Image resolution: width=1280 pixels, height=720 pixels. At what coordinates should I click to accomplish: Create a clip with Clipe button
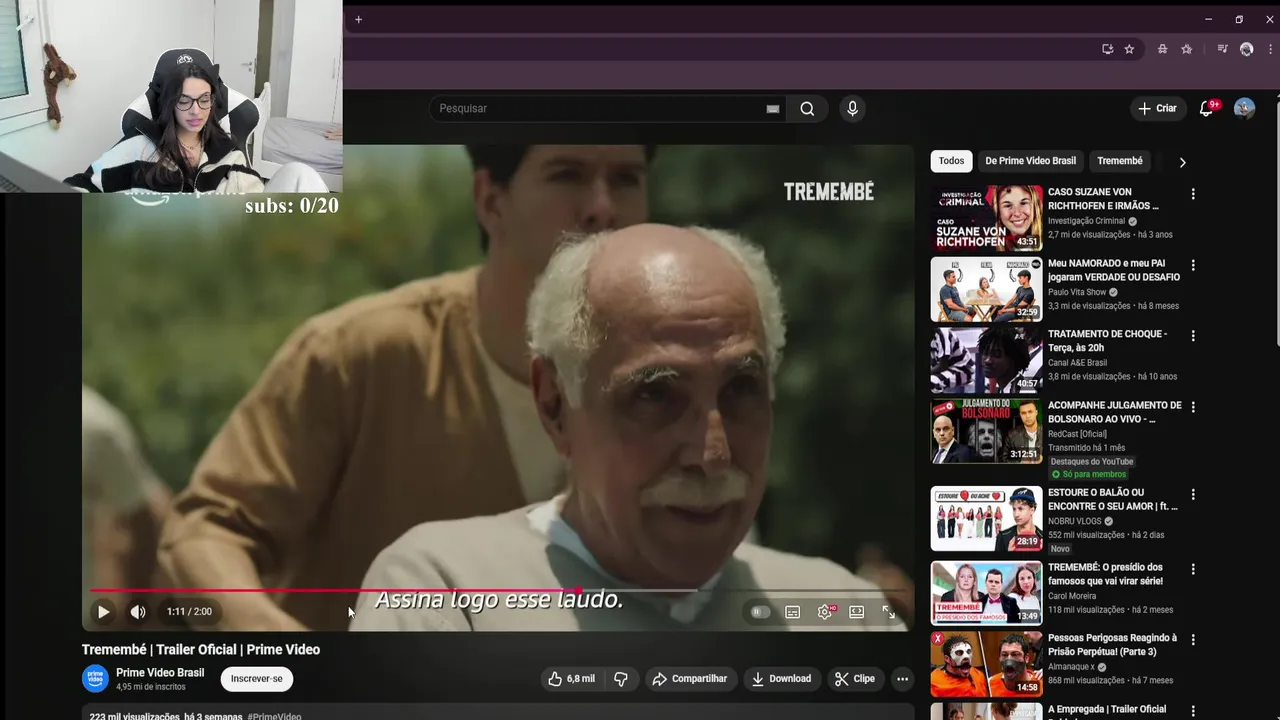[855, 678]
